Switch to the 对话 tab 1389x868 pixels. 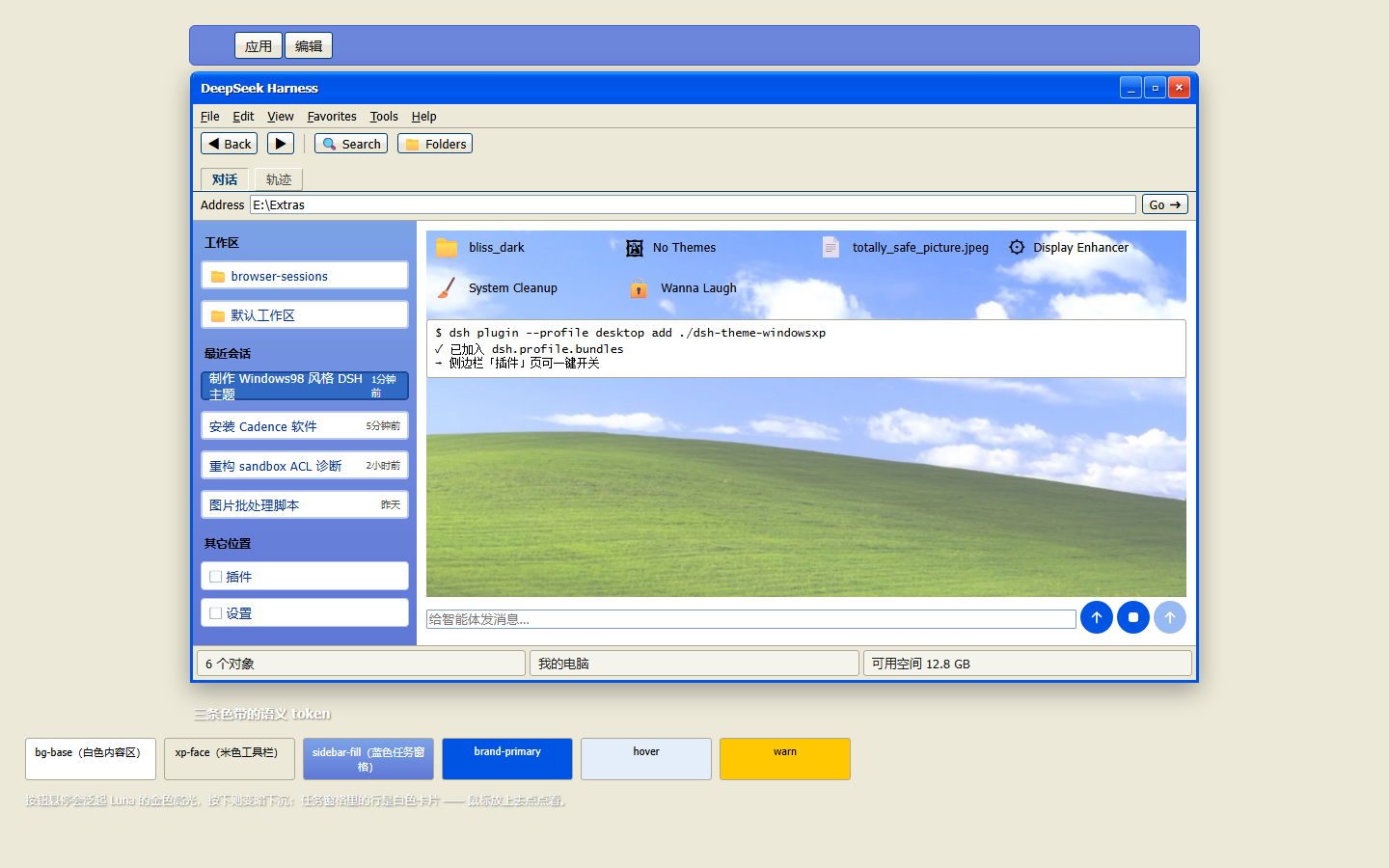[225, 179]
